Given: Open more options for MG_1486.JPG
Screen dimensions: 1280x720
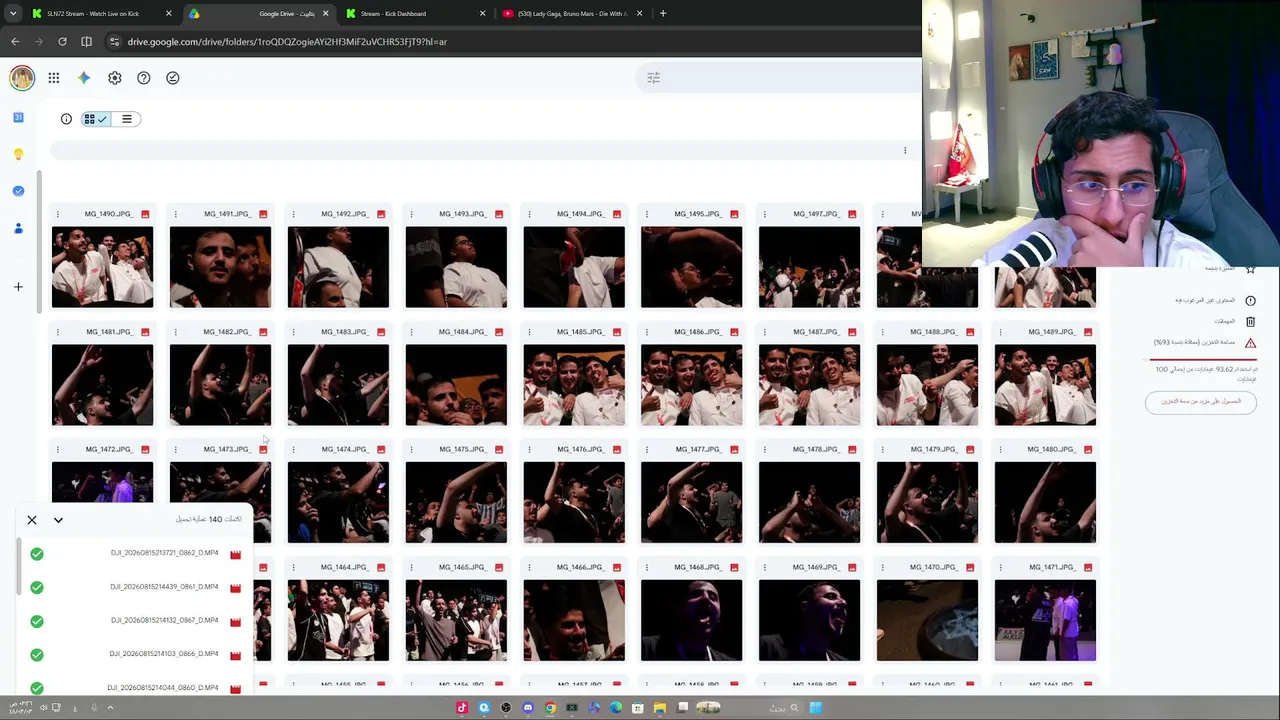Looking at the screenshot, I should 646,332.
